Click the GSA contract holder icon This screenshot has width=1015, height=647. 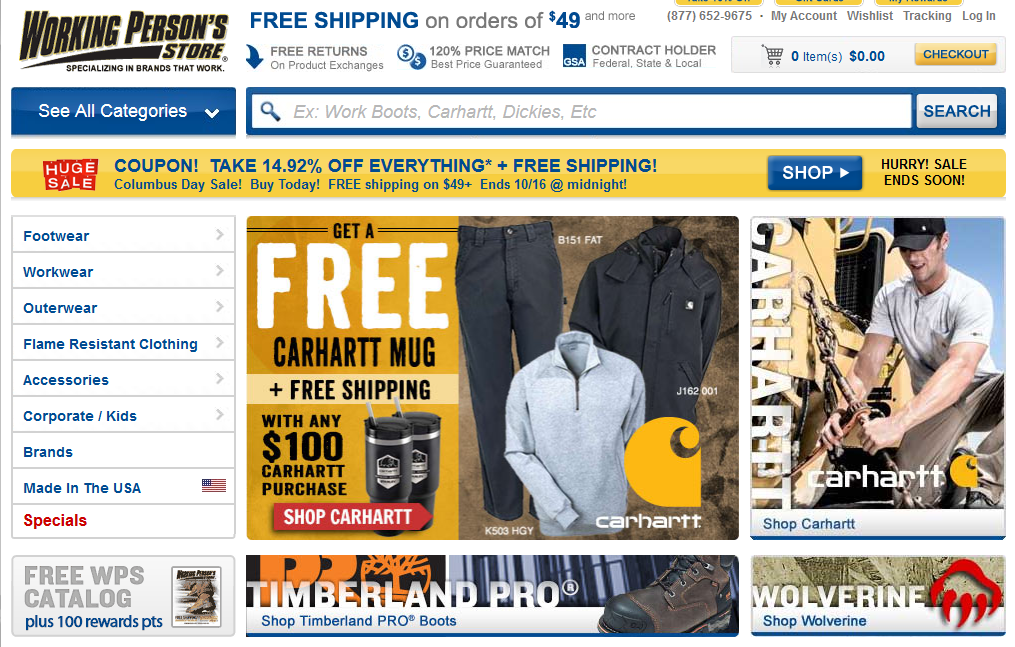coord(574,56)
